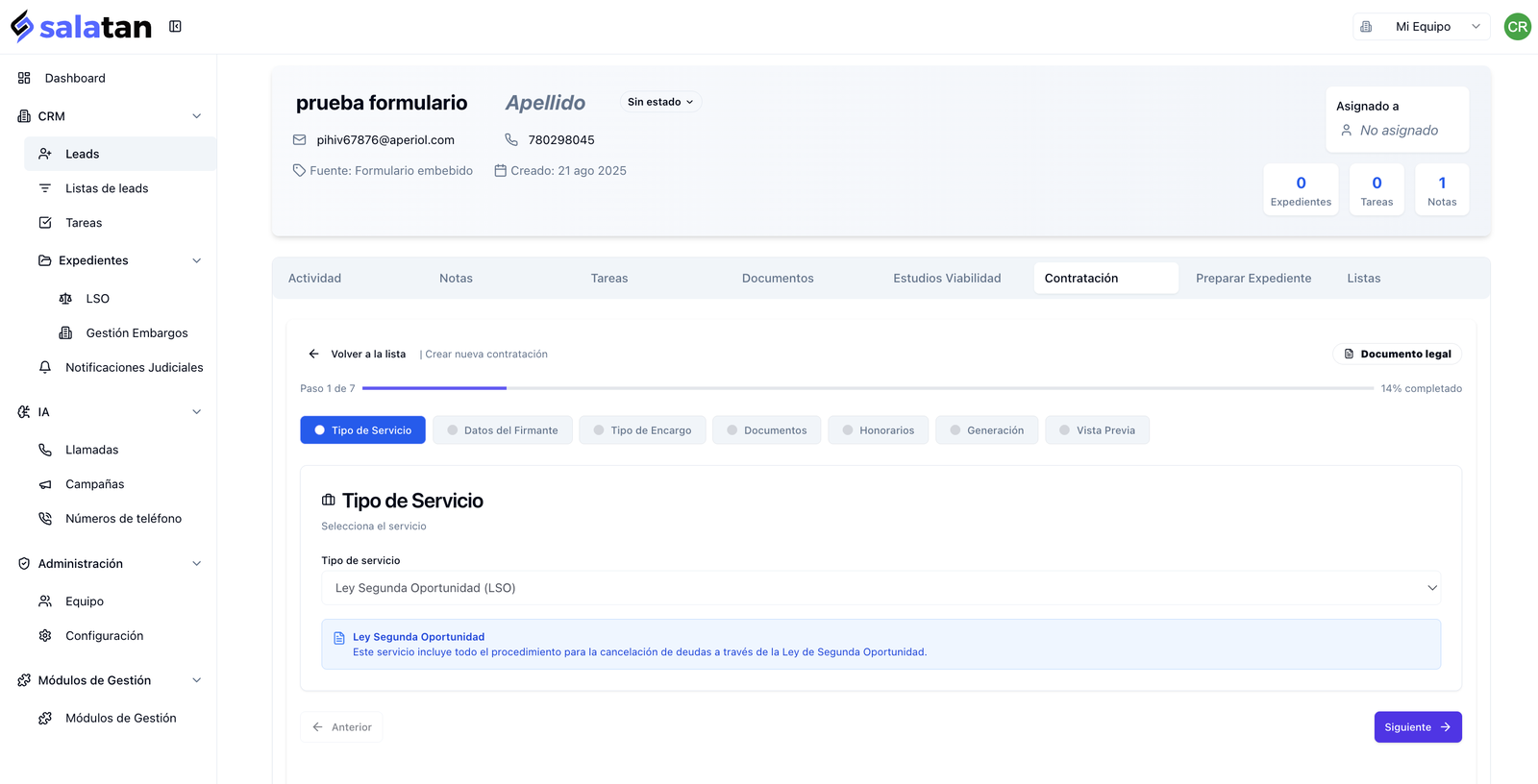The width and height of the screenshot is (1538, 784).
Task: Click the Equipo users icon
Action: coord(45,601)
